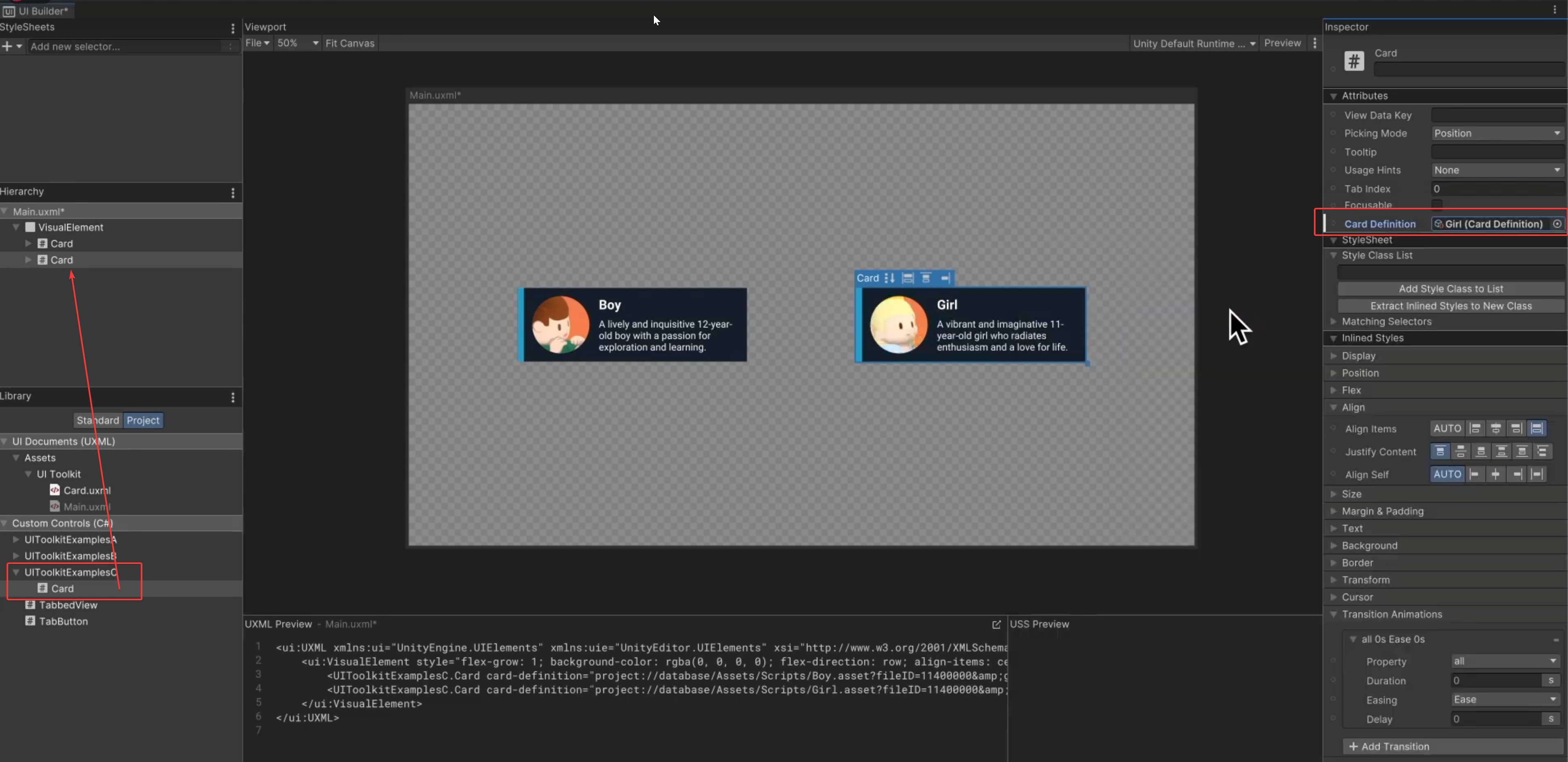Viewport: 1568px width, 762px height.
Task: Set Justify Content to center
Action: point(1460,452)
